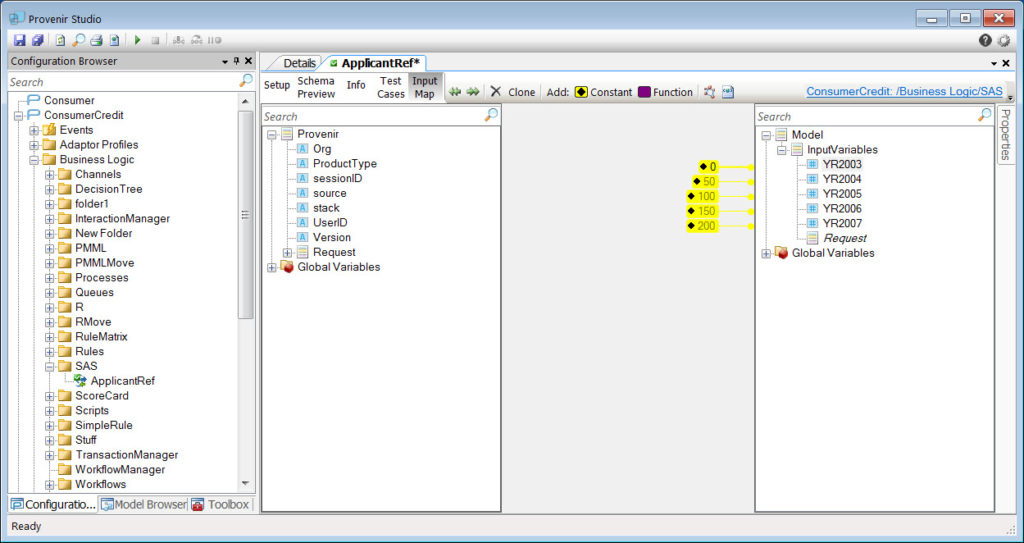
Task: Open the Info sub-tab
Action: (x=356, y=86)
